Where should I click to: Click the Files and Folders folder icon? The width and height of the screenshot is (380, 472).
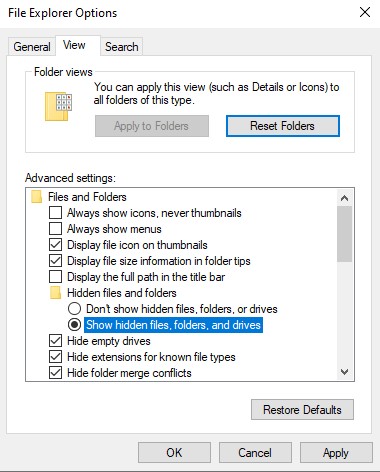tap(36, 197)
